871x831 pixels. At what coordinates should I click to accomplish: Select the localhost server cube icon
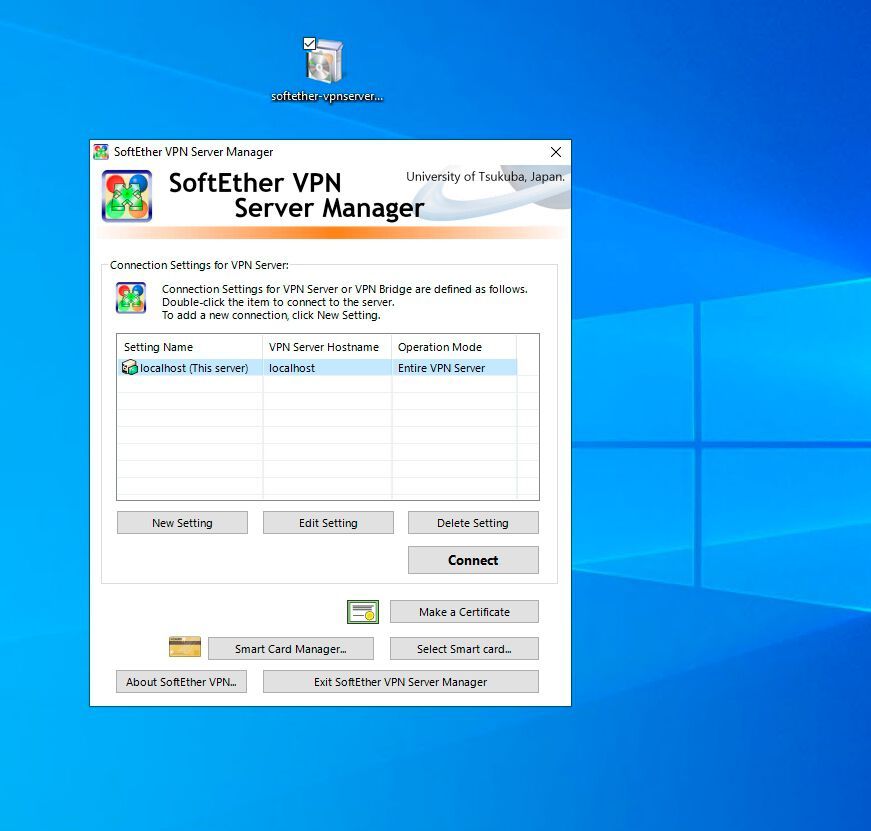pyautogui.click(x=129, y=367)
